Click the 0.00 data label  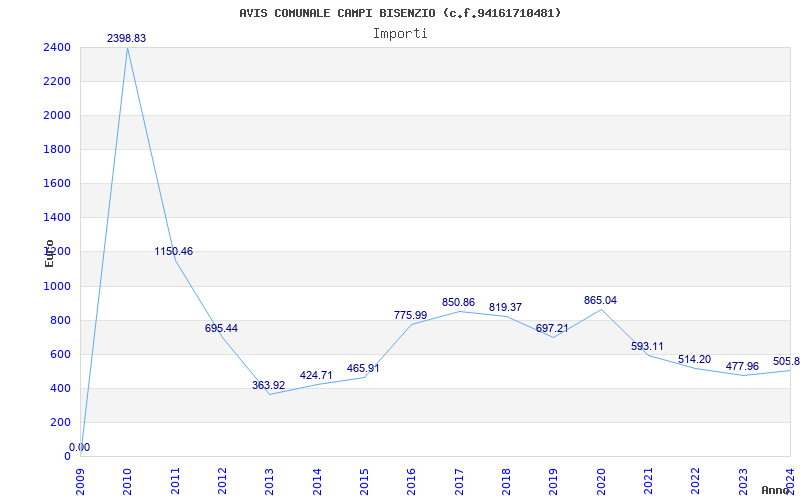coord(80,447)
